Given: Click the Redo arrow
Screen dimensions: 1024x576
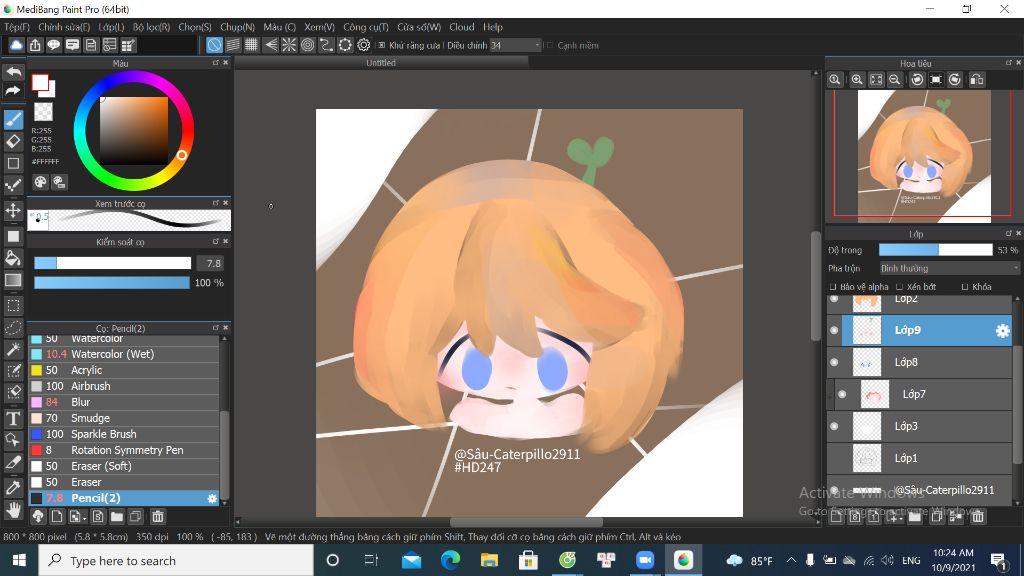Looking at the screenshot, I should pyautogui.click(x=13, y=90).
